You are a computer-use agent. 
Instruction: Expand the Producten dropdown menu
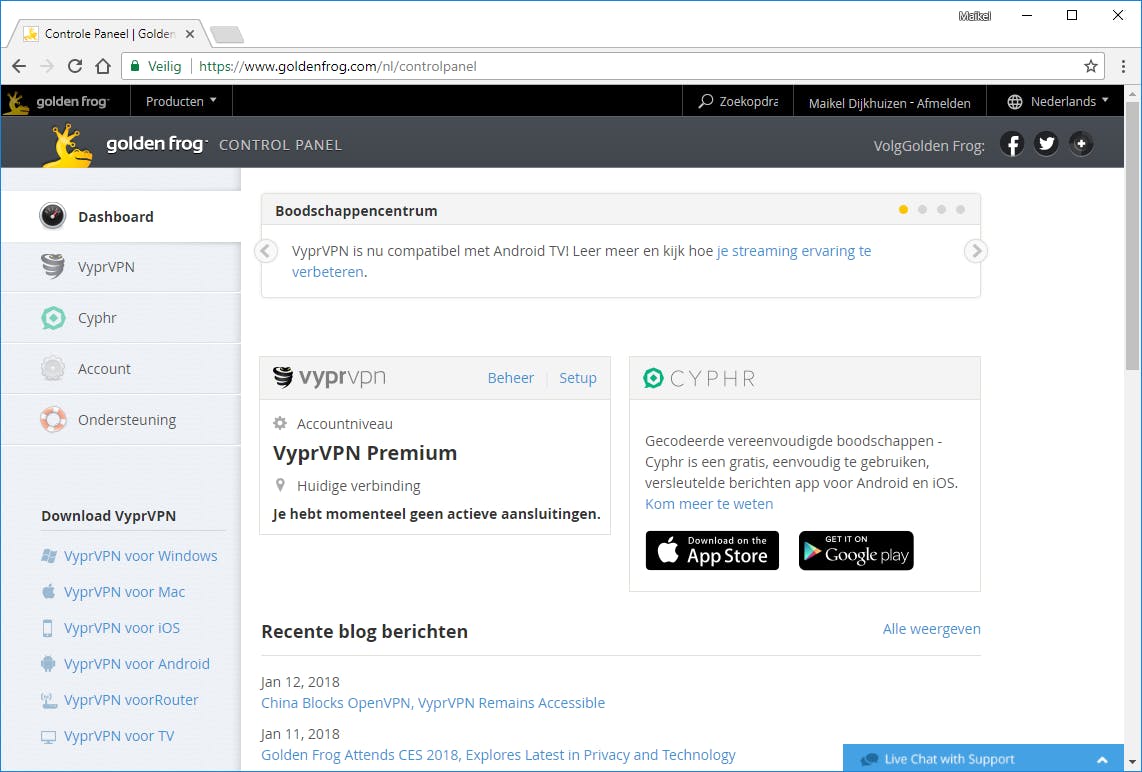point(181,101)
